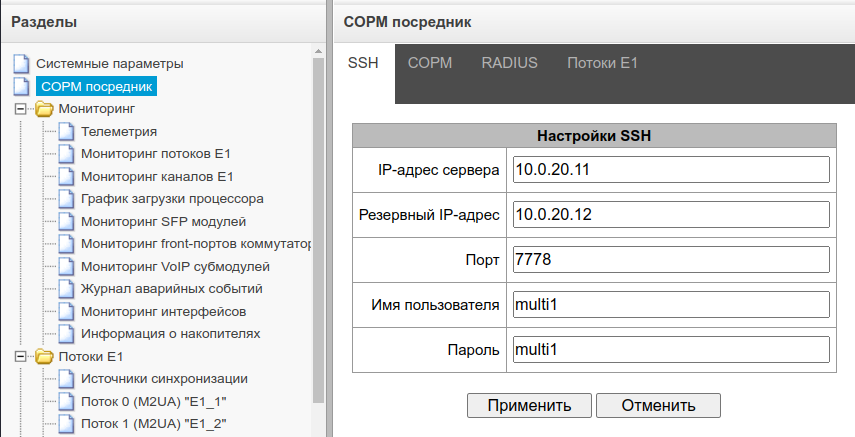Click the IP-адрес сервера input field
The image size is (855, 437).
point(670,169)
